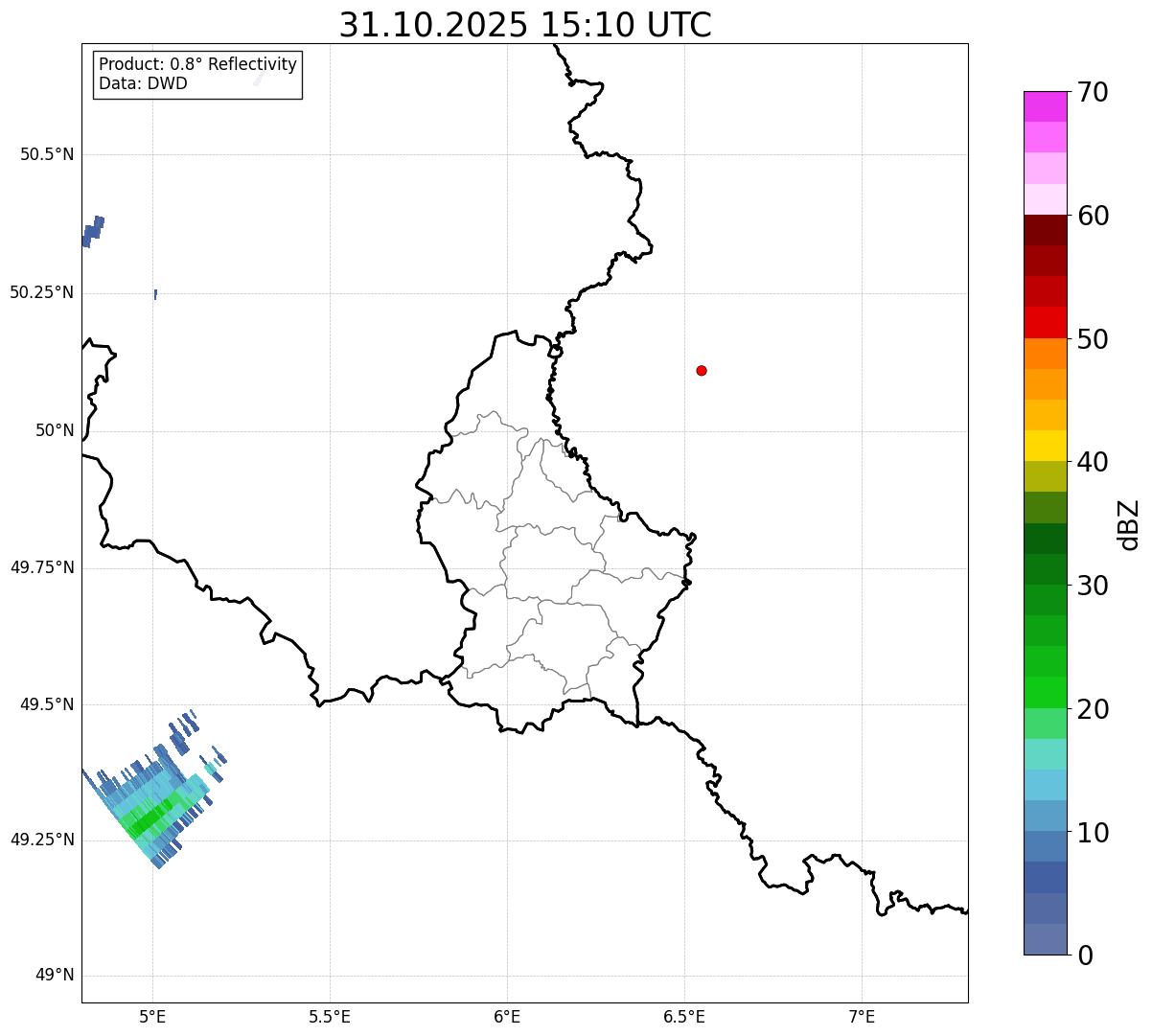Click the longitude label "7°E"
This screenshot has width=1152, height=1036.
862,1016
